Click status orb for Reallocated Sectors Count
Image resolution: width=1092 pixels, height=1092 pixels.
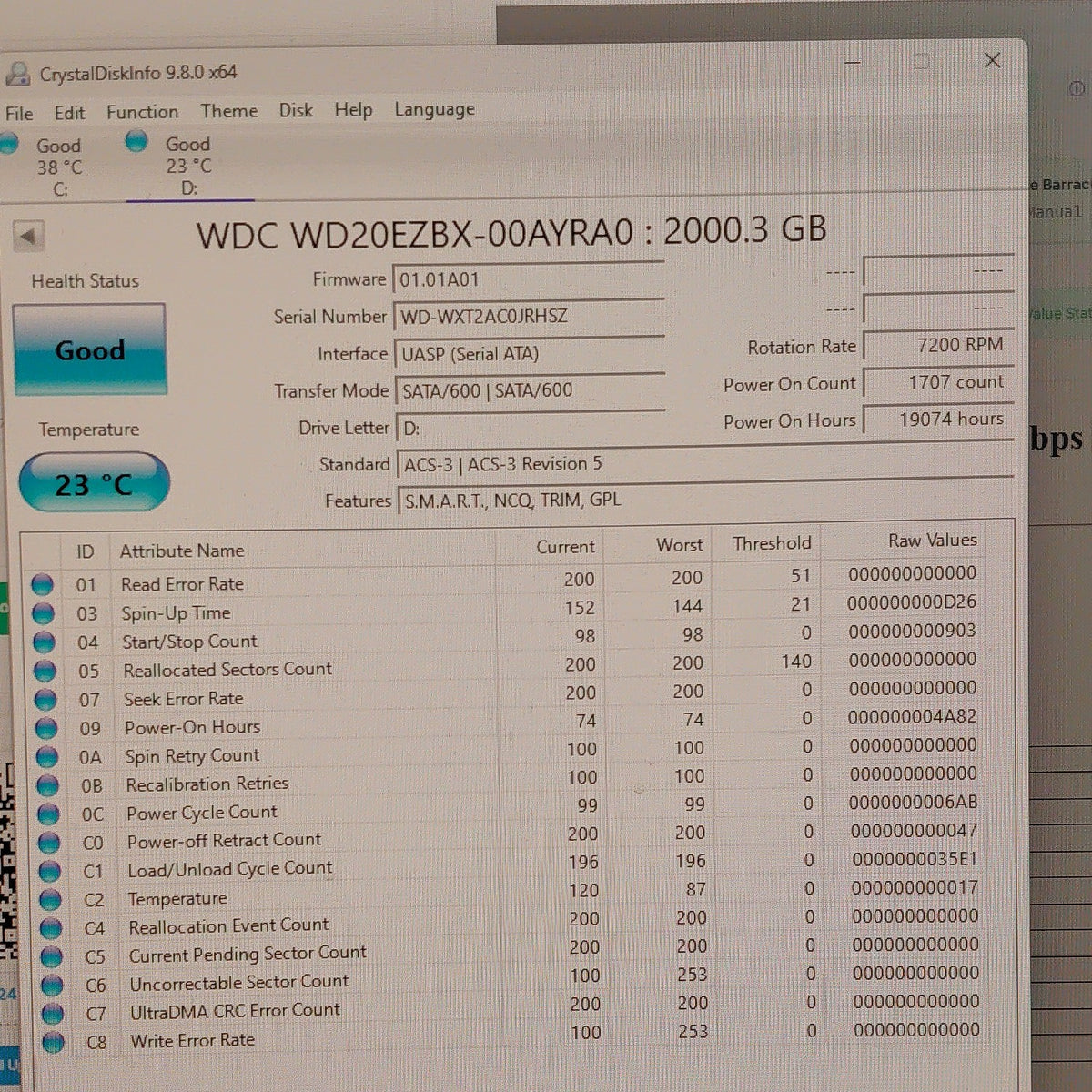pos(45,672)
